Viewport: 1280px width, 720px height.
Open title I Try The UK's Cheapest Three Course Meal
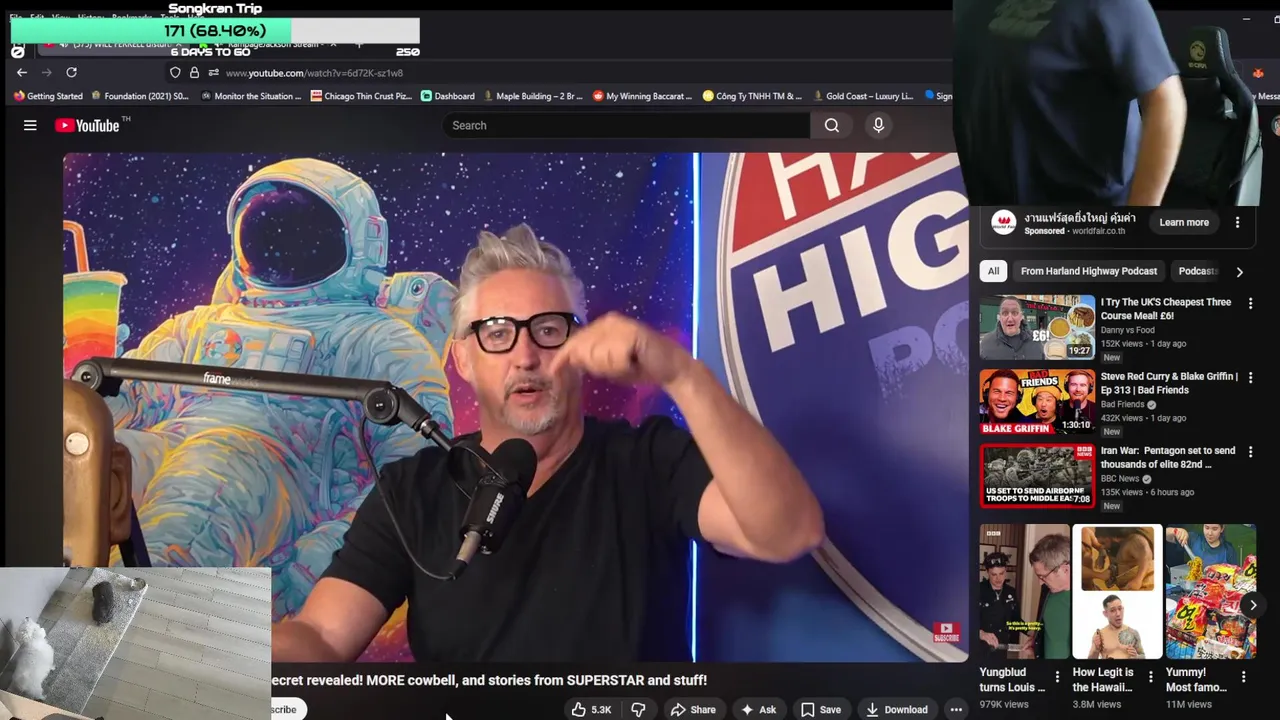[x=1166, y=308]
